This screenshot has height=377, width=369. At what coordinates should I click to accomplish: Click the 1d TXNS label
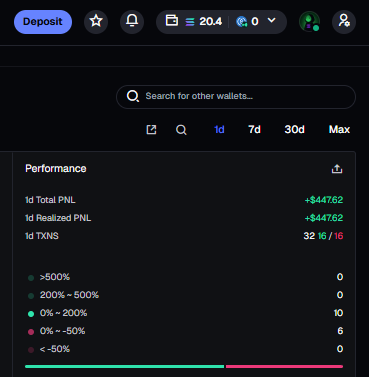(x=42, y=236)
